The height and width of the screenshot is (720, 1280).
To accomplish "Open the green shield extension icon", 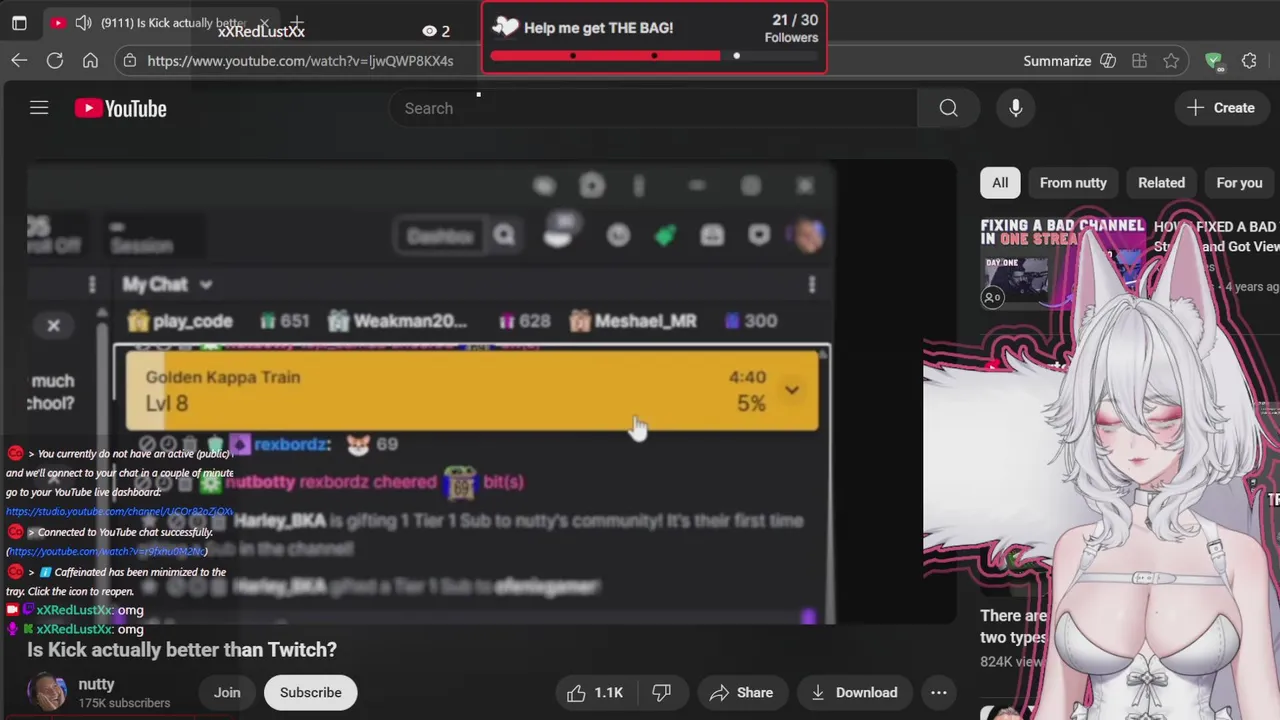I will tap(1214, 61).
